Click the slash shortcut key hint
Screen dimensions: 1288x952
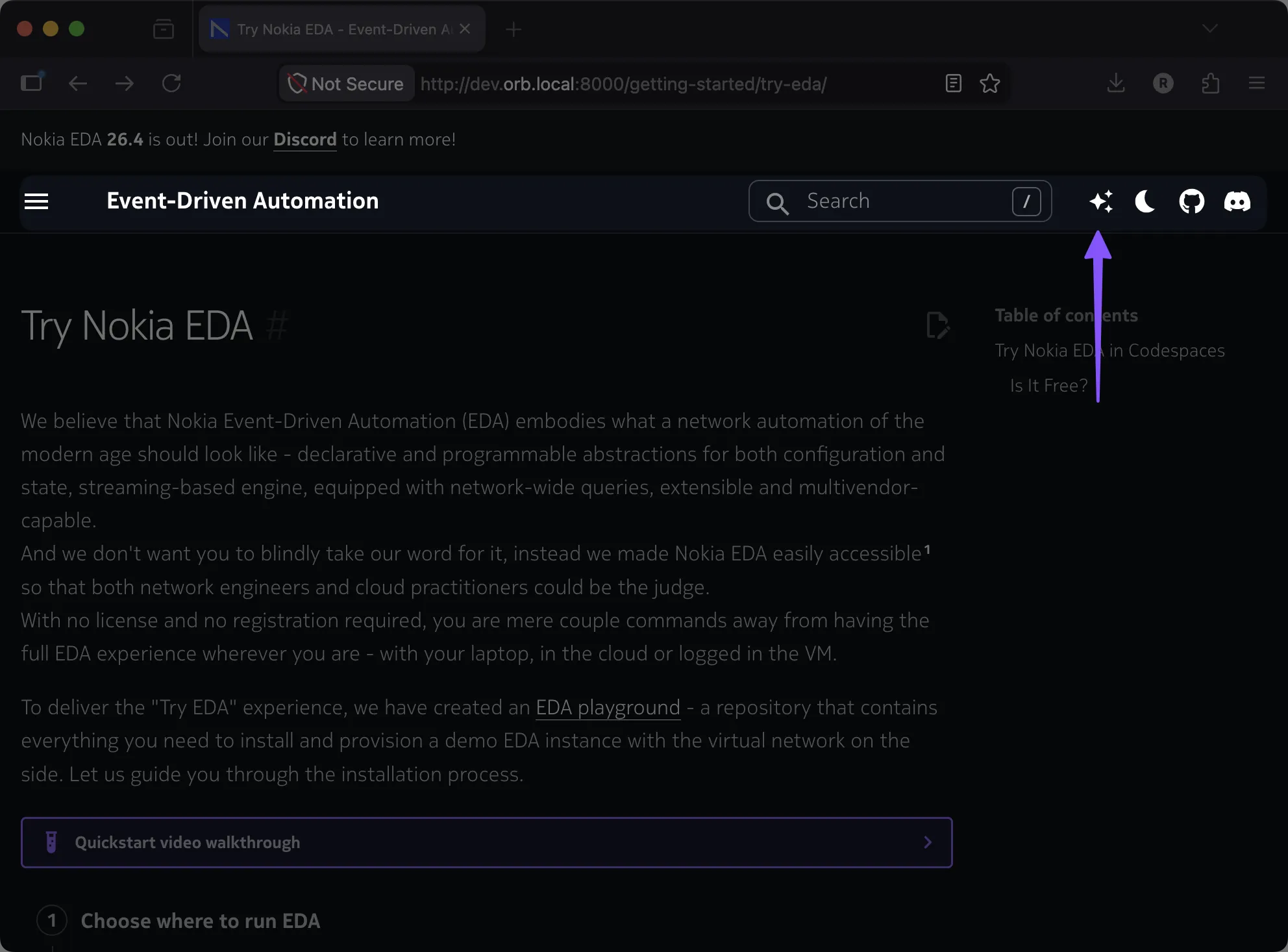point(1026,201)
